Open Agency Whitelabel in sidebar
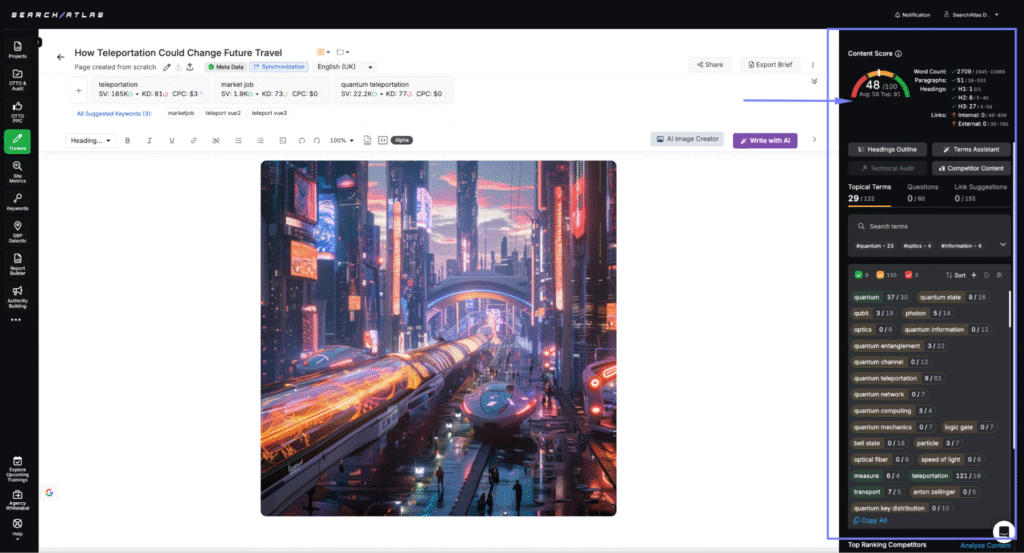Image resolution: width=1024 pixels, height=553 pixels. 18,500
